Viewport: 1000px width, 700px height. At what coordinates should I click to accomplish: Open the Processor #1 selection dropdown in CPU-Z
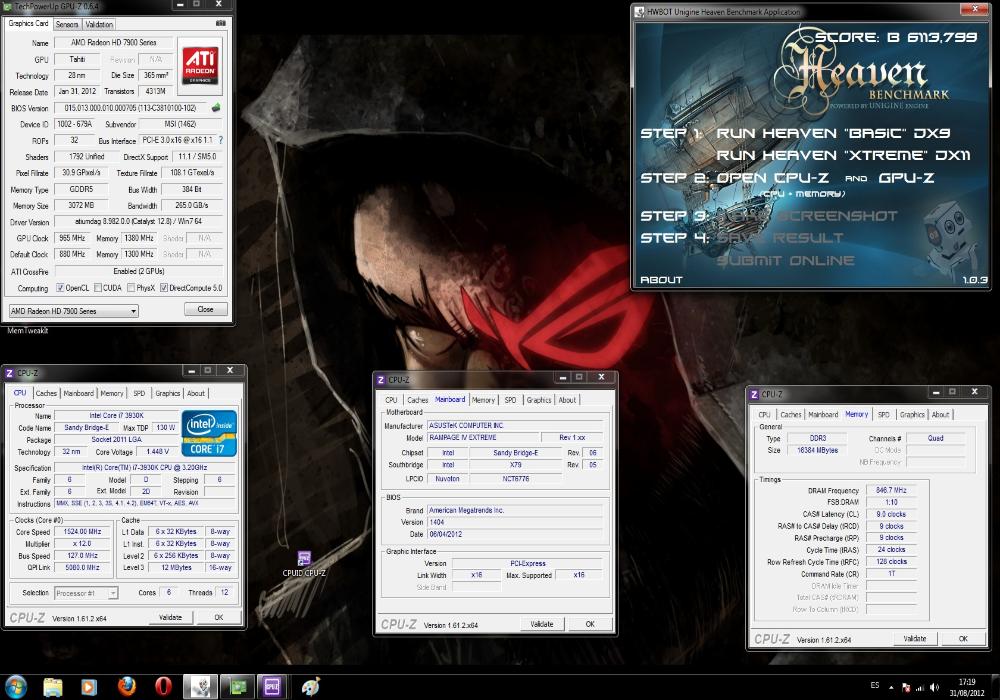click(x=85, y=593)
